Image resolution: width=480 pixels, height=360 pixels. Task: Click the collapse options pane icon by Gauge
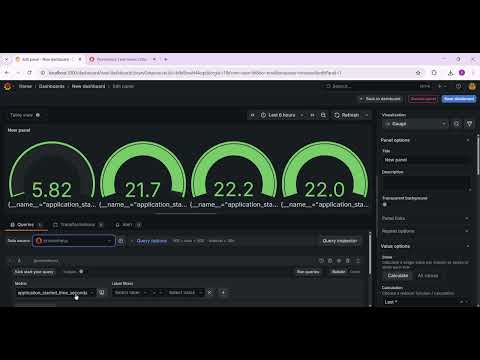(469, 124)
